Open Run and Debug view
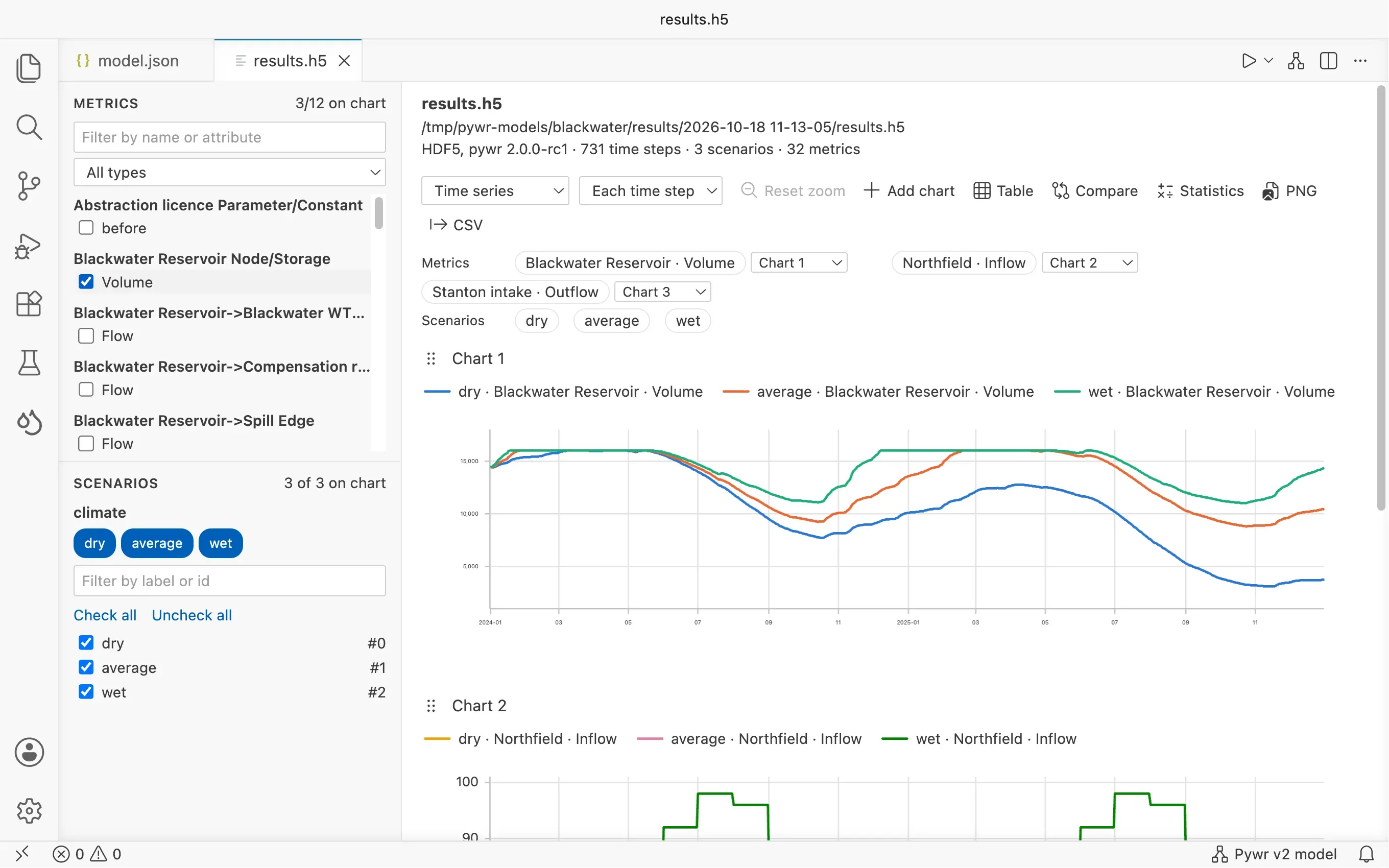Screen dimensions: 1389x868 (29, 246)
